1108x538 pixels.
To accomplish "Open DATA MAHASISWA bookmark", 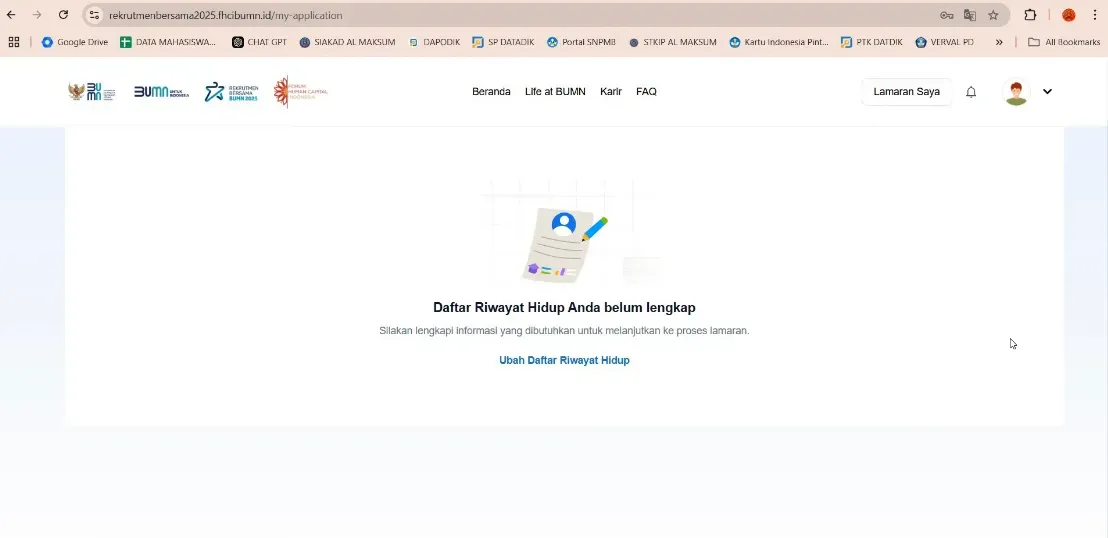I will 168,42.
